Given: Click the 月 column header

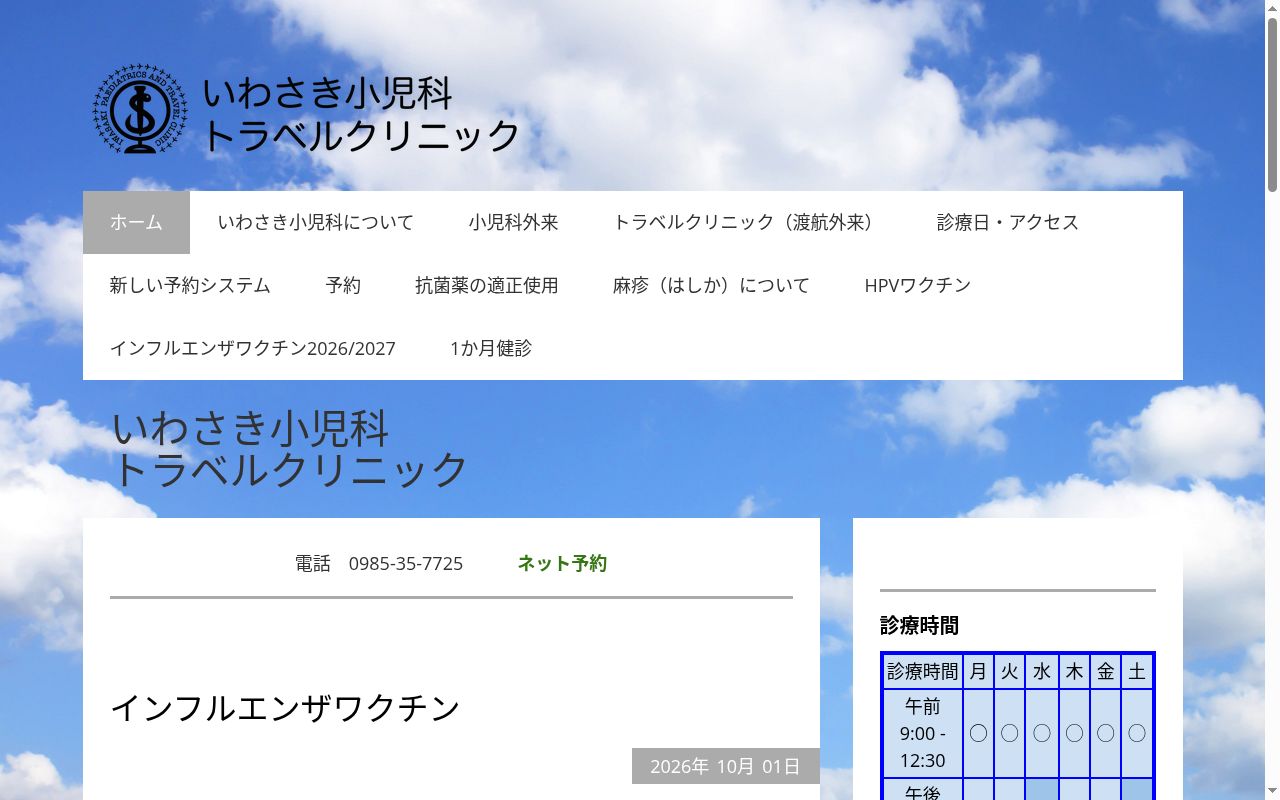Looking at the screenshot, I should 978,672.
